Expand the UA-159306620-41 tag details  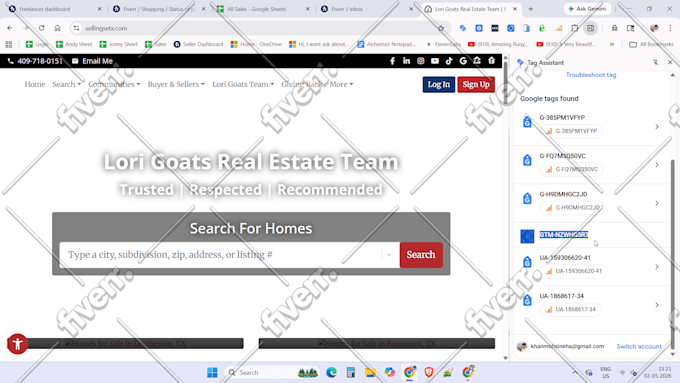point(657,267)
